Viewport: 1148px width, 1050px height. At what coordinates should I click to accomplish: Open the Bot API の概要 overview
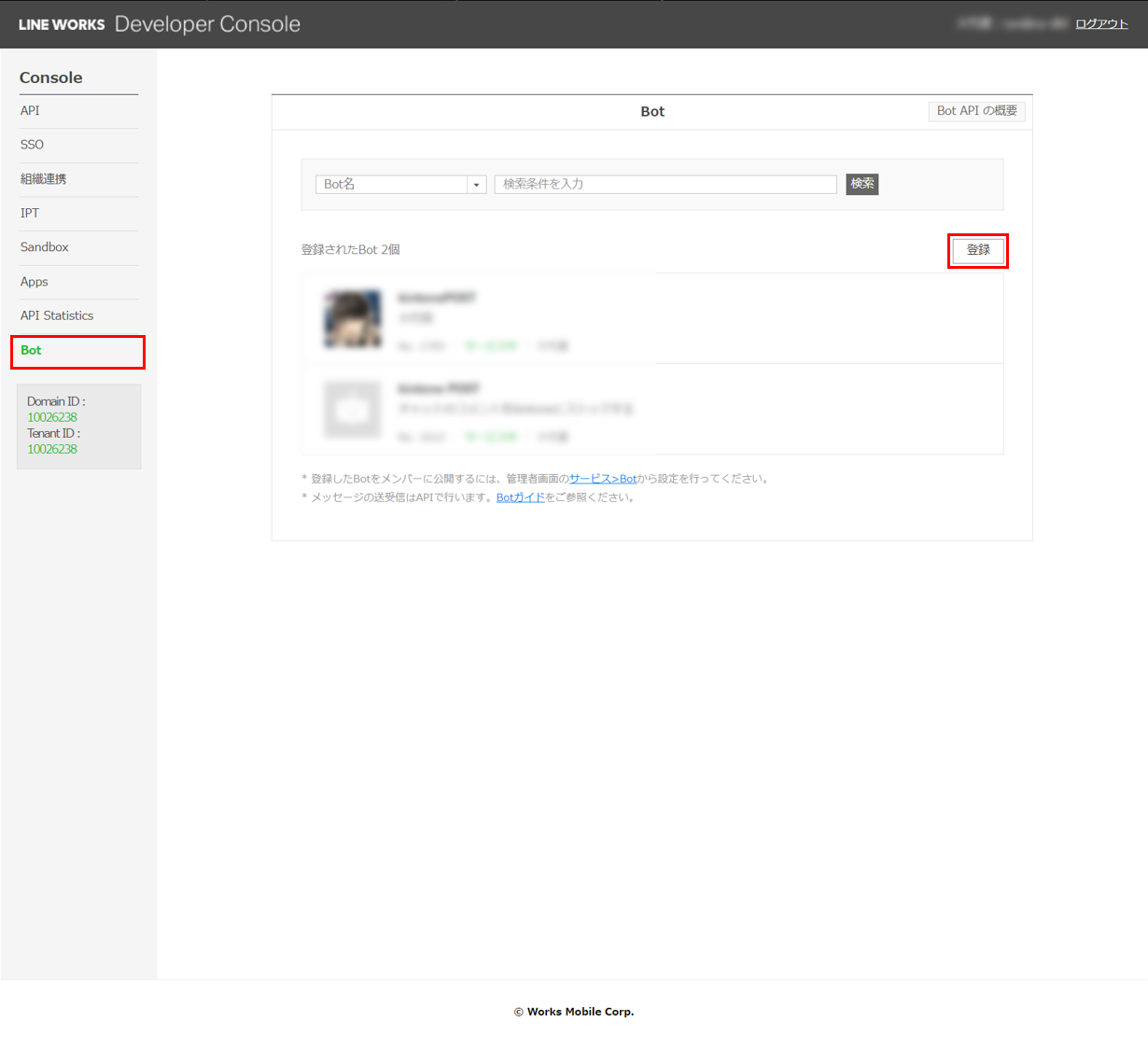click(x=976, y=111)
